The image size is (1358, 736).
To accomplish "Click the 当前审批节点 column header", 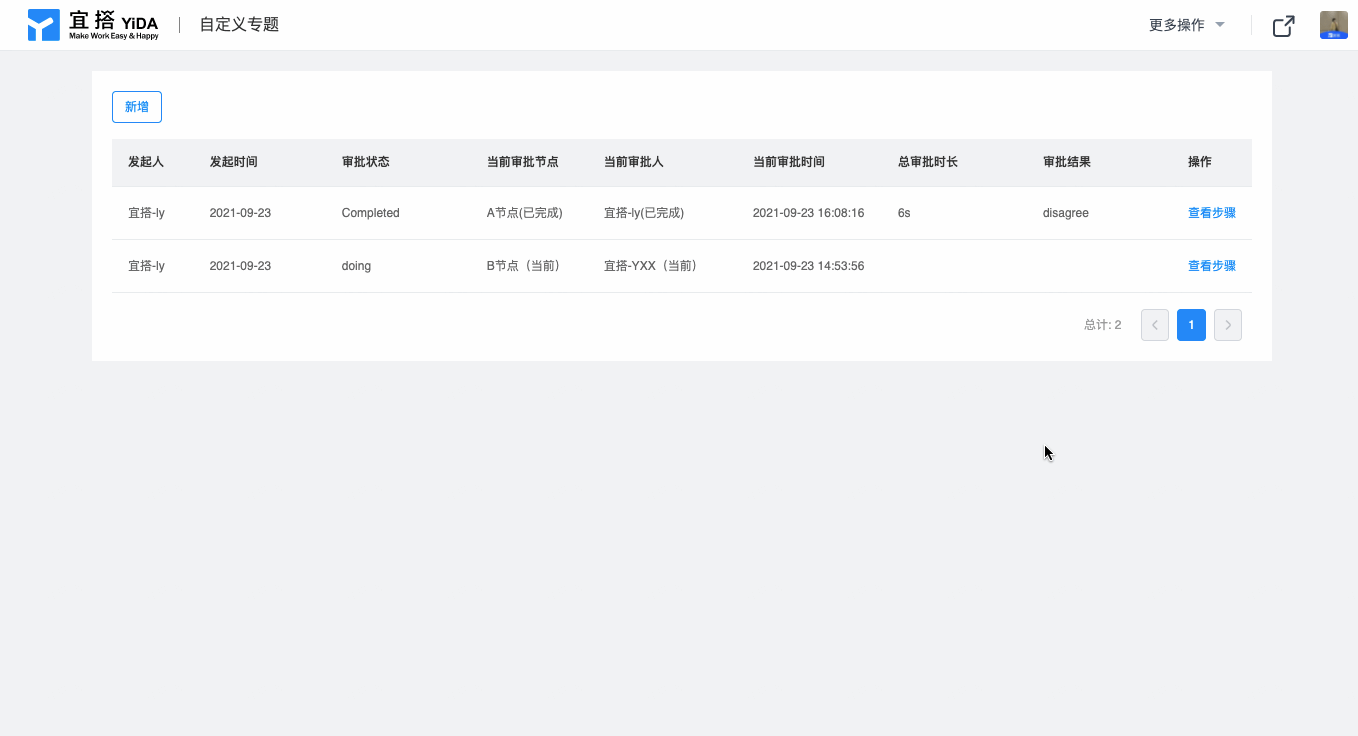I will click(x=522, y=162).
